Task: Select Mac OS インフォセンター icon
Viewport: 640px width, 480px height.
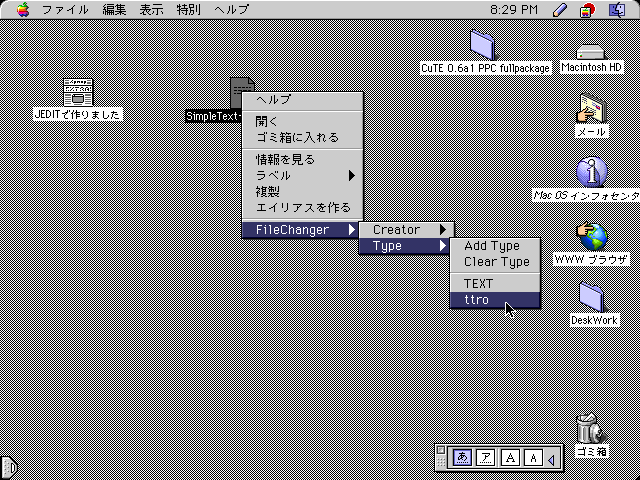Action: coord(592,172)
